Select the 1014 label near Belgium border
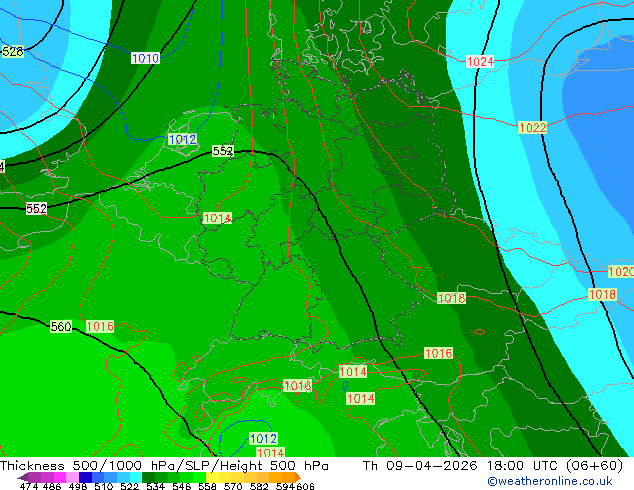Screen dimensions: 634x490 coord(218,218)
